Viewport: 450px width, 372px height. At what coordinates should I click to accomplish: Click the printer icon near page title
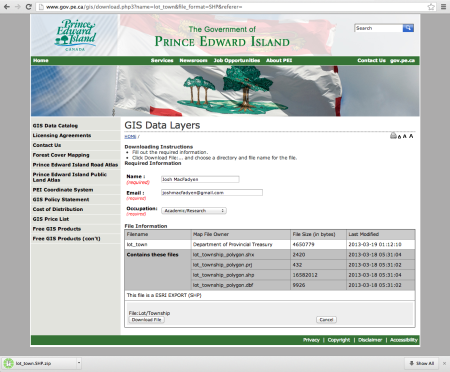point(393,136)
